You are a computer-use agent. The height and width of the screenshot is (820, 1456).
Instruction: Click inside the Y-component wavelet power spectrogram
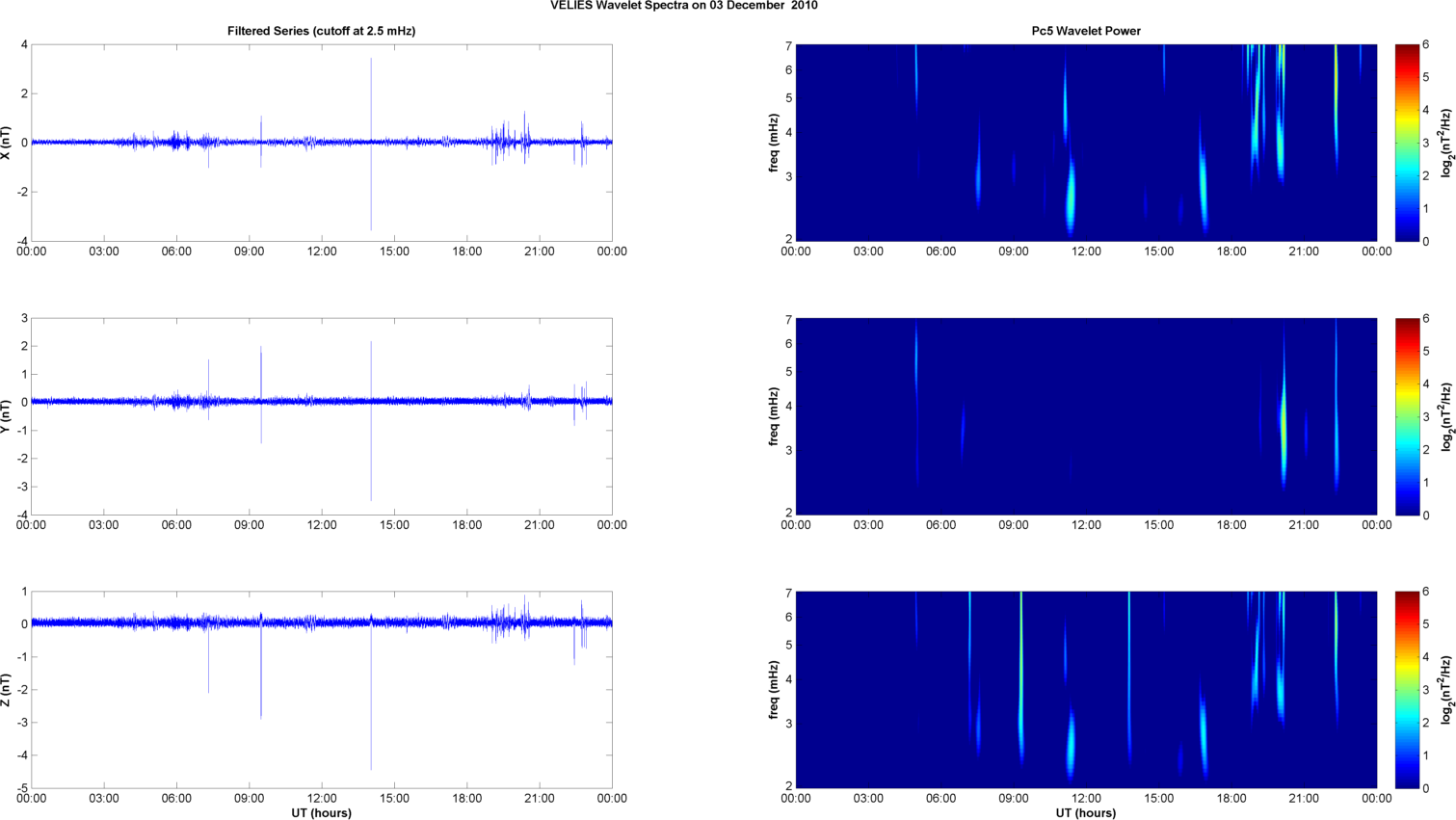pos(1086,416)
